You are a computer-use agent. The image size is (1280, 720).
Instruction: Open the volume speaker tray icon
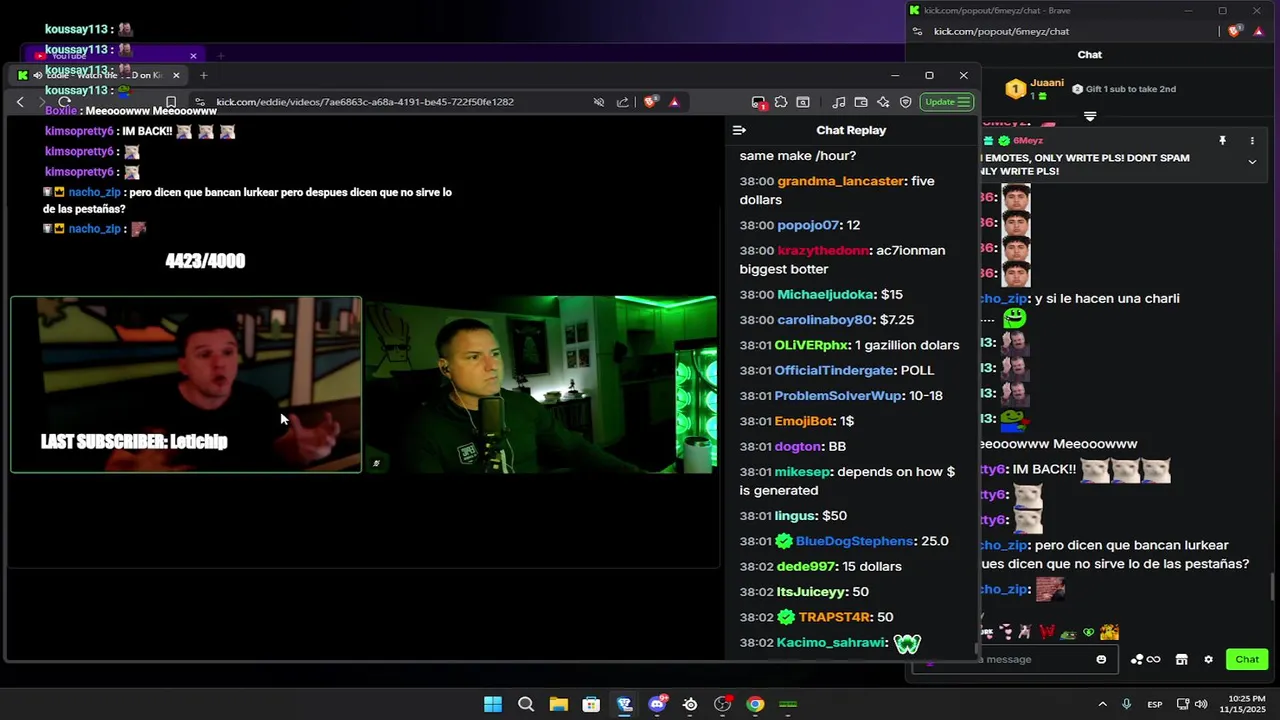(1201, 704)
